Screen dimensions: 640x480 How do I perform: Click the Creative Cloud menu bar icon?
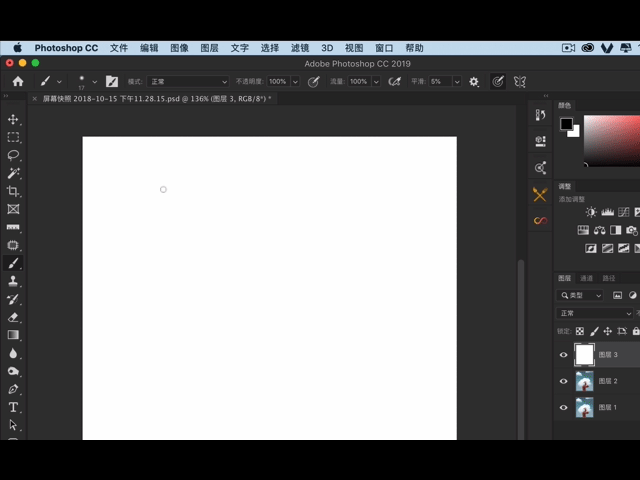587,48
